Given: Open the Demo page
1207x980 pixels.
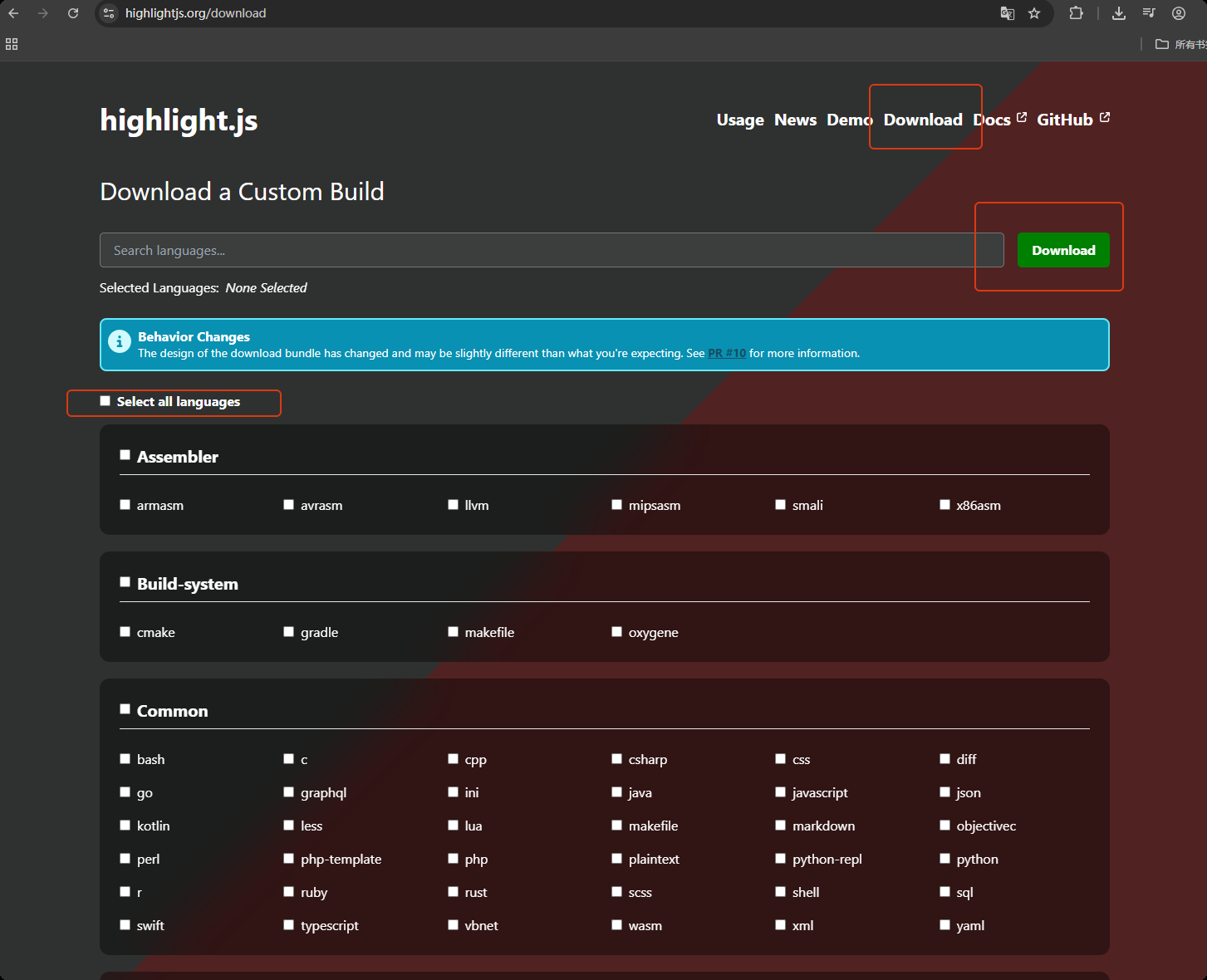Looking at the screenshot, I should (x=849, y=120).
